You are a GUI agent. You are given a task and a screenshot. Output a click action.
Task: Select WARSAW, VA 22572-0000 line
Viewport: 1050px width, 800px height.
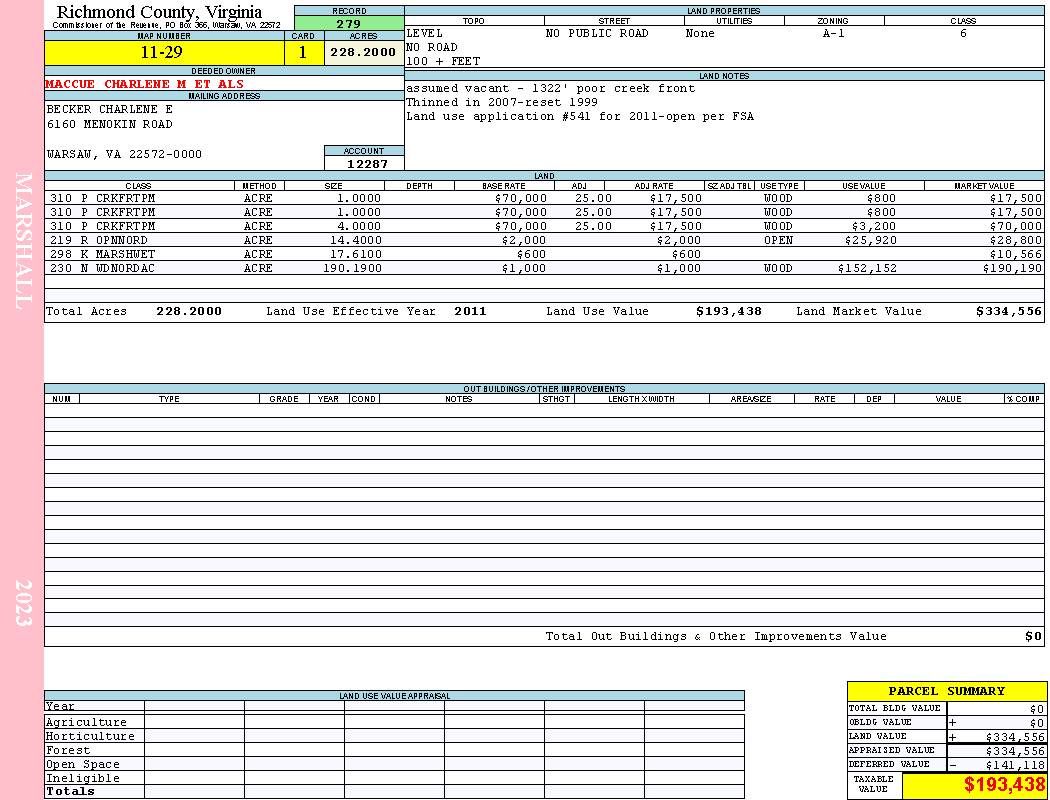[125, 155]
